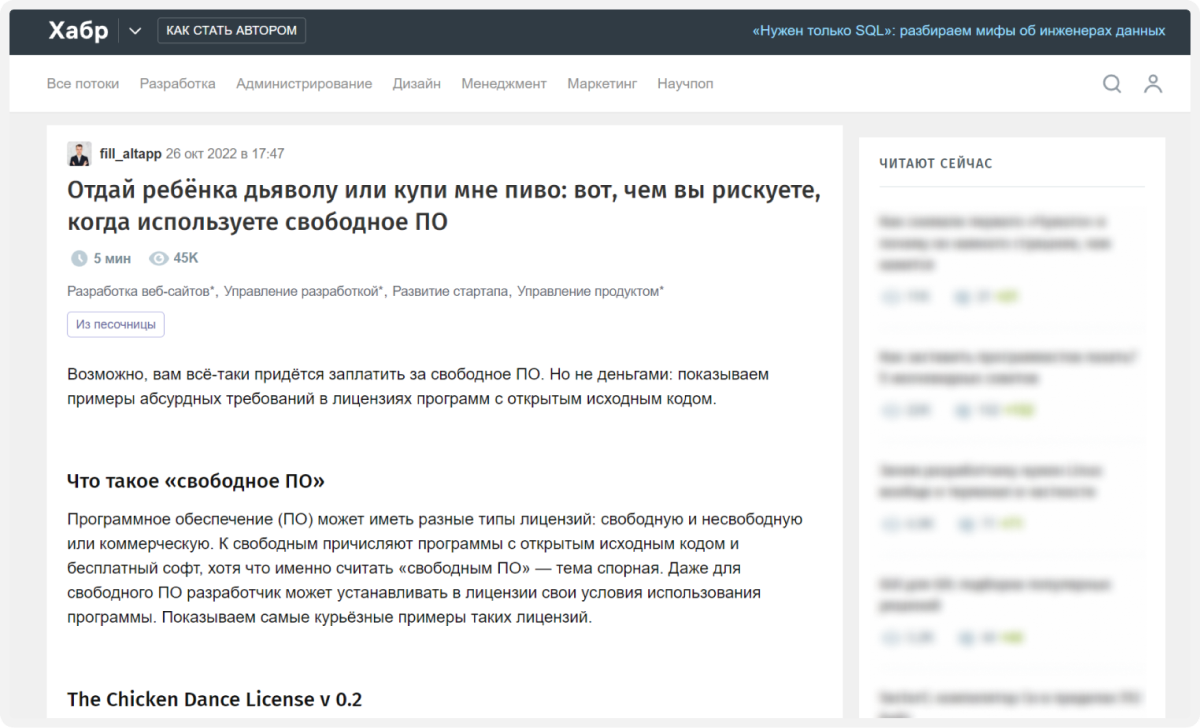Open the «Нужен только SQL» banner link
This screenshot has width=1200, height=728.
click(x=958, y=31)
